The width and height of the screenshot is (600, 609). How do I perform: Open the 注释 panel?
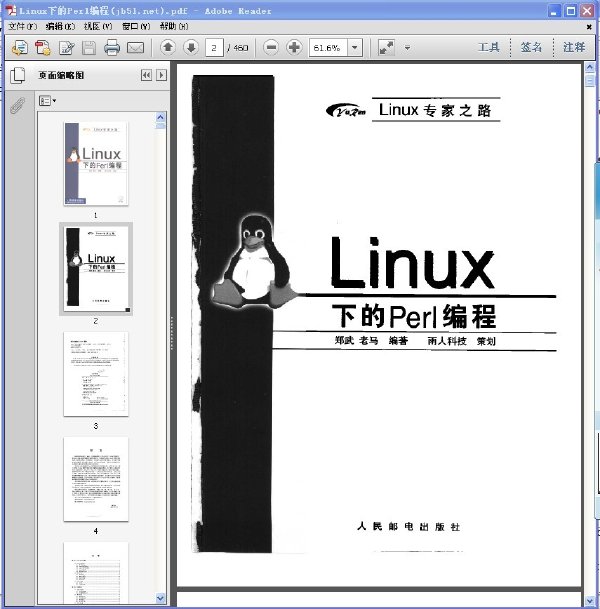574,47
